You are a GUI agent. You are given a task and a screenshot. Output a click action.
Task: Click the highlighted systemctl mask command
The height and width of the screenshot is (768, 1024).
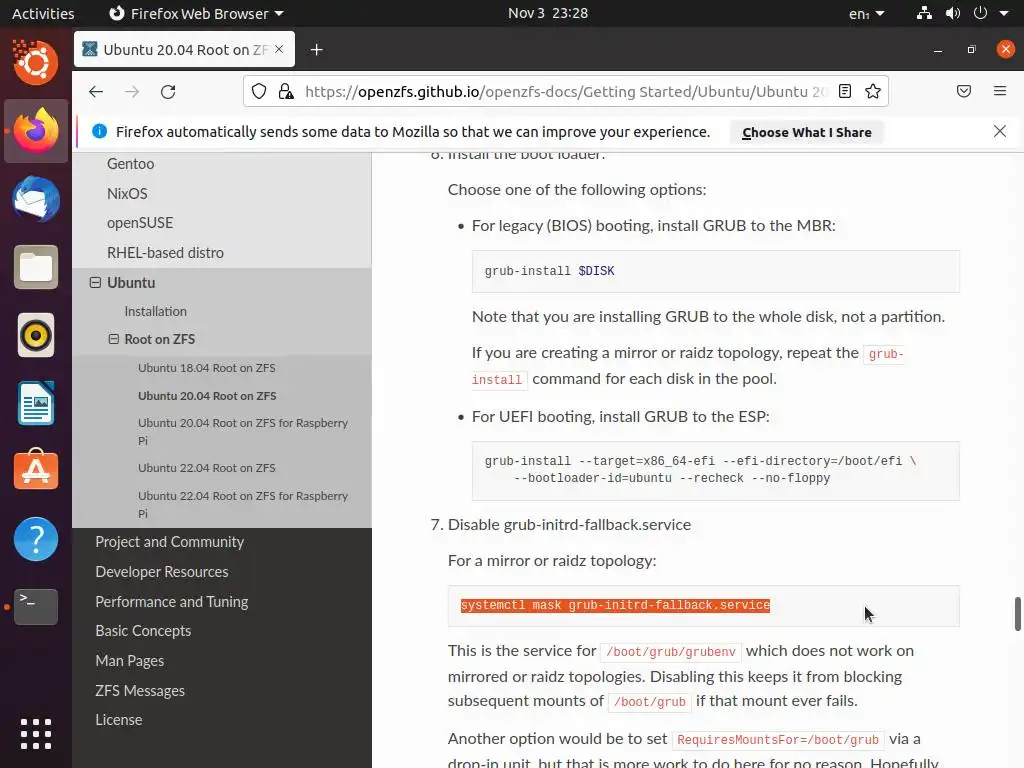[615, 605]
